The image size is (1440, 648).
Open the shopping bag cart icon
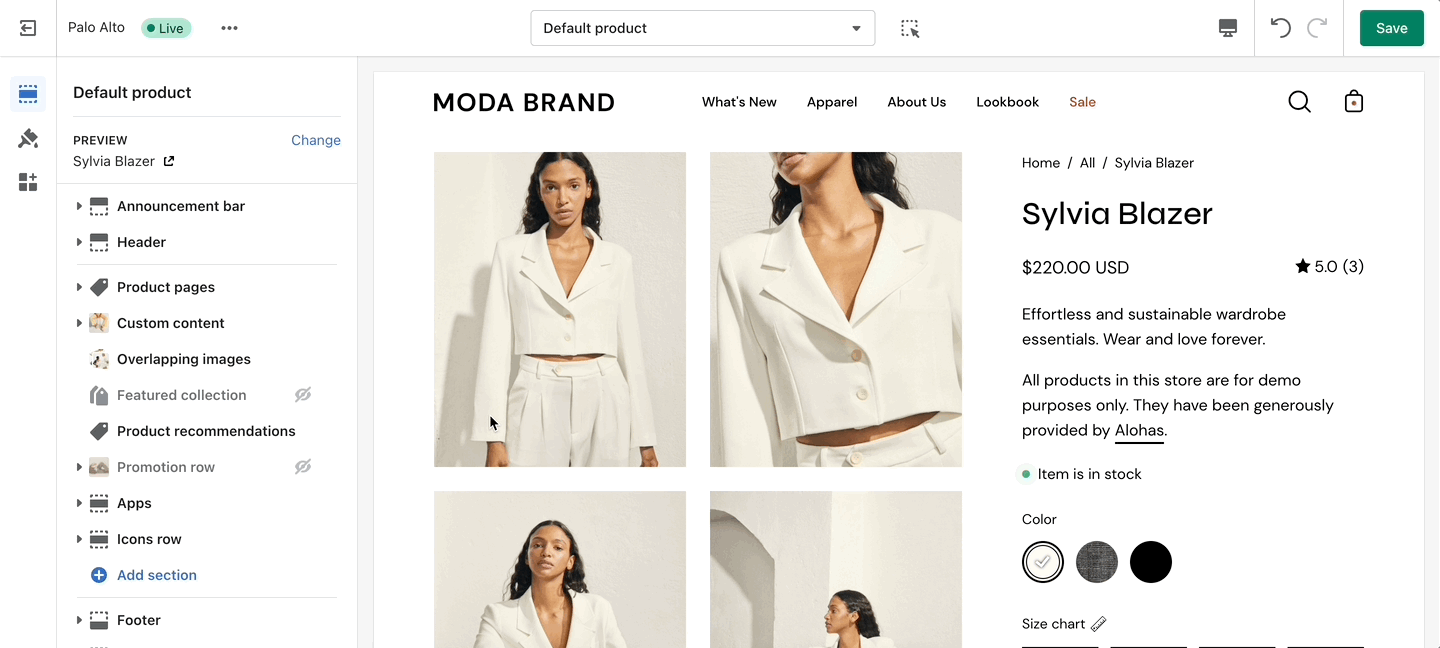[1354, 102]
